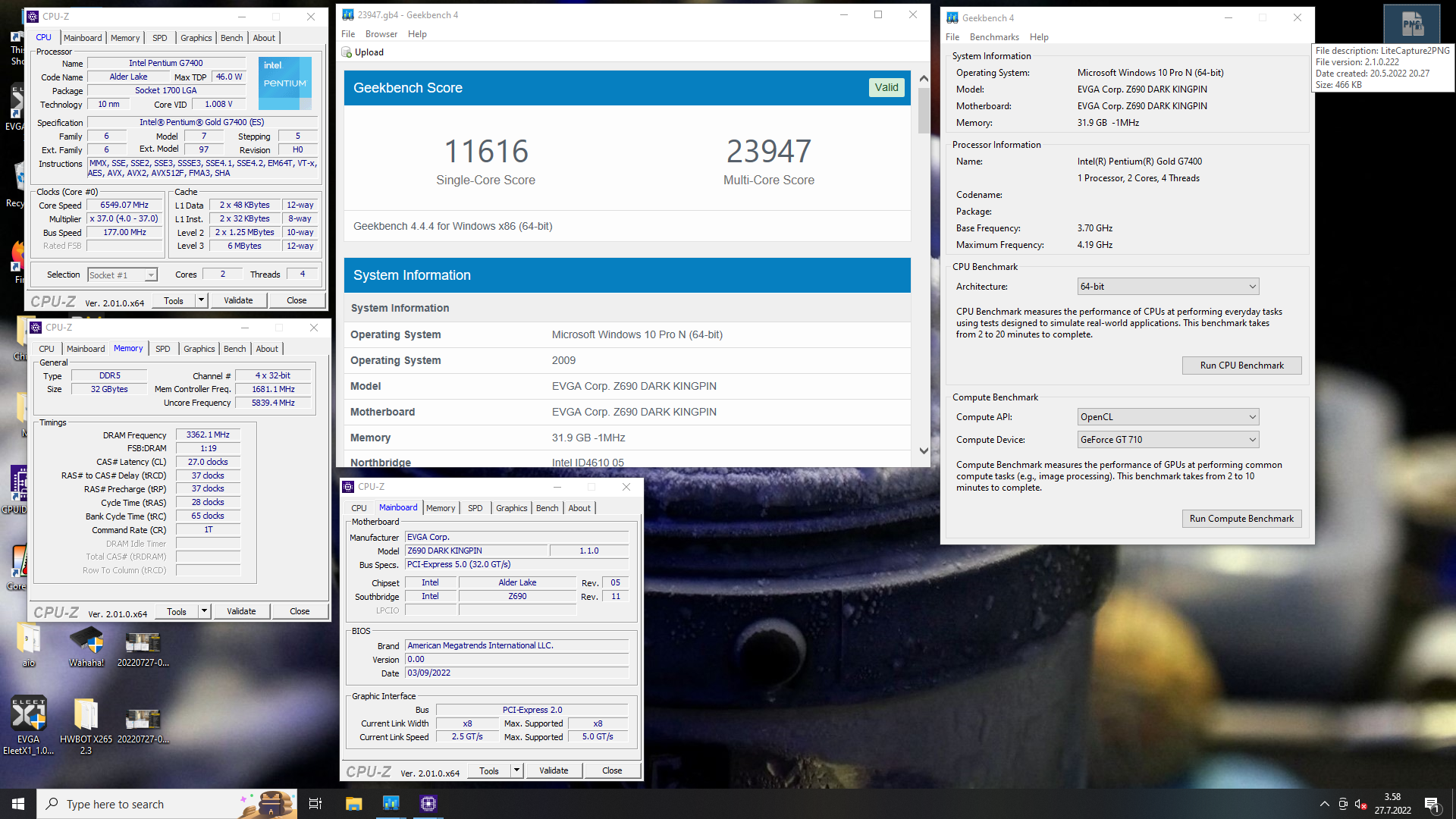Open the Browser menu in Geekbench result window

[x=381, y=34]
